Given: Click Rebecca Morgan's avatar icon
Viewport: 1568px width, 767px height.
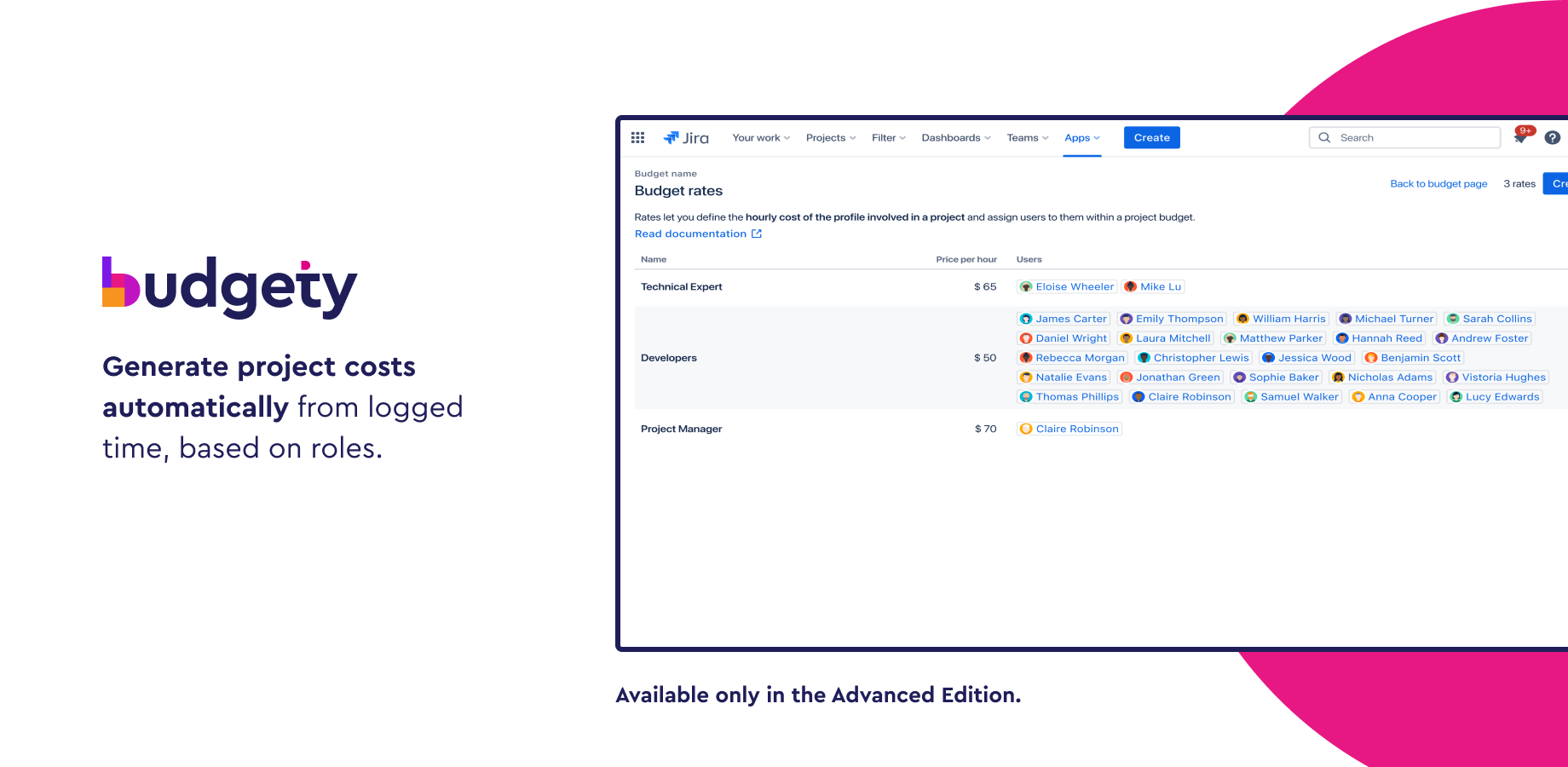Looking at the screenshot, I should [1026, 358].
